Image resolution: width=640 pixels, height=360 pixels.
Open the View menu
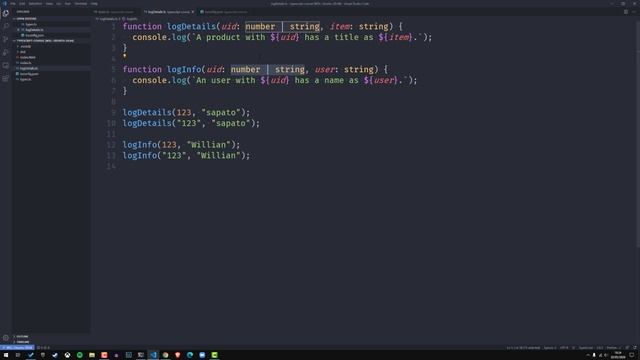click(x=49, y=4)
